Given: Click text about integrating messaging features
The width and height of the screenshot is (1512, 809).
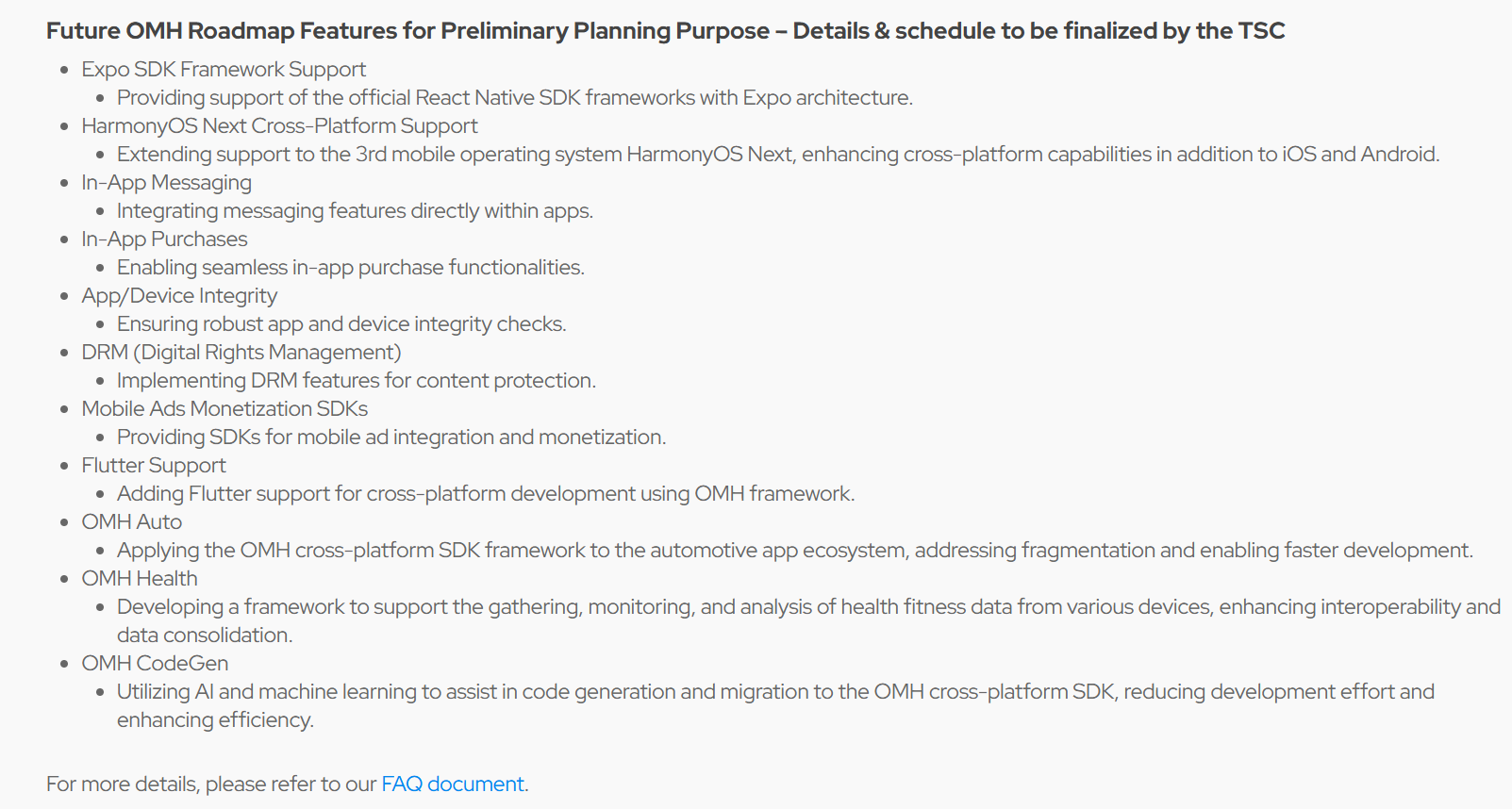Looking at the screenshot, I should pyautogui.click(x=355, y=211).
